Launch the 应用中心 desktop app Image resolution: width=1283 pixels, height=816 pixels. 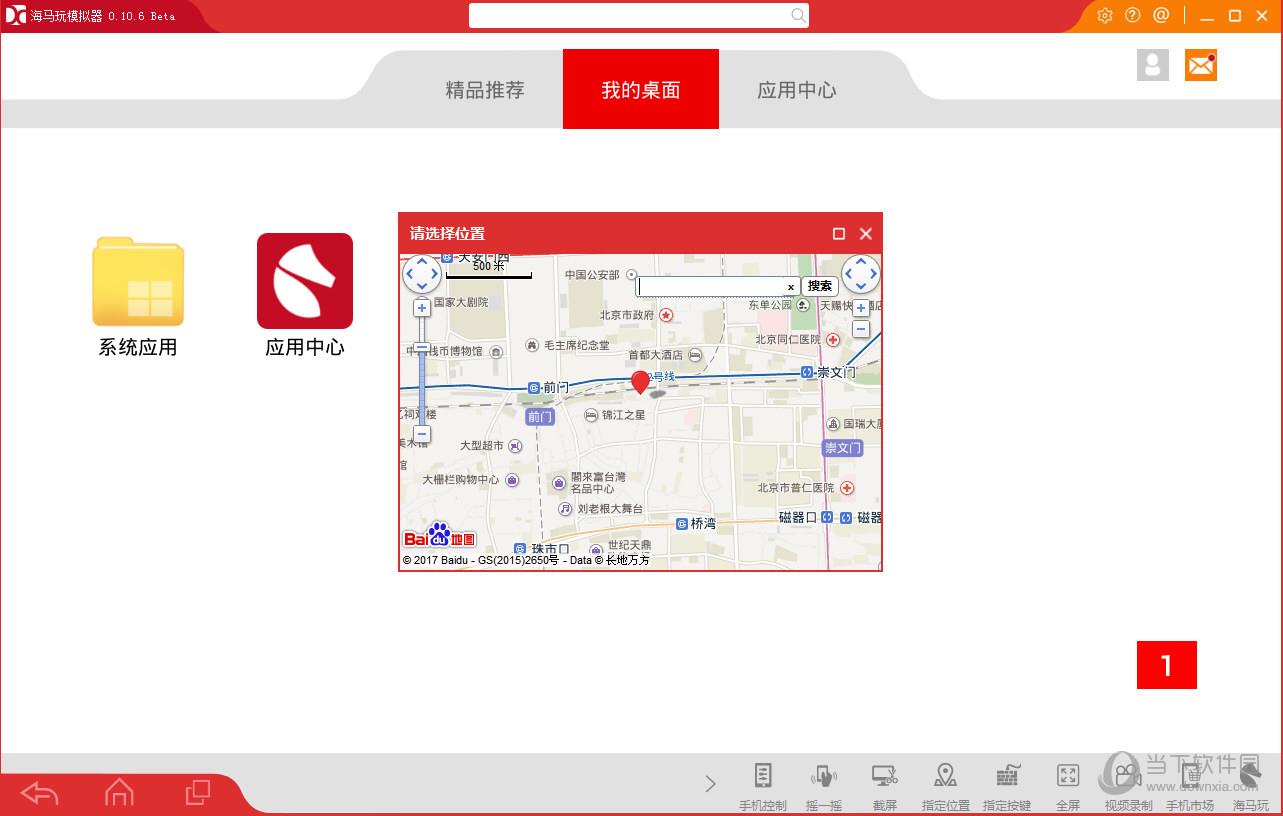click(305, 296)
